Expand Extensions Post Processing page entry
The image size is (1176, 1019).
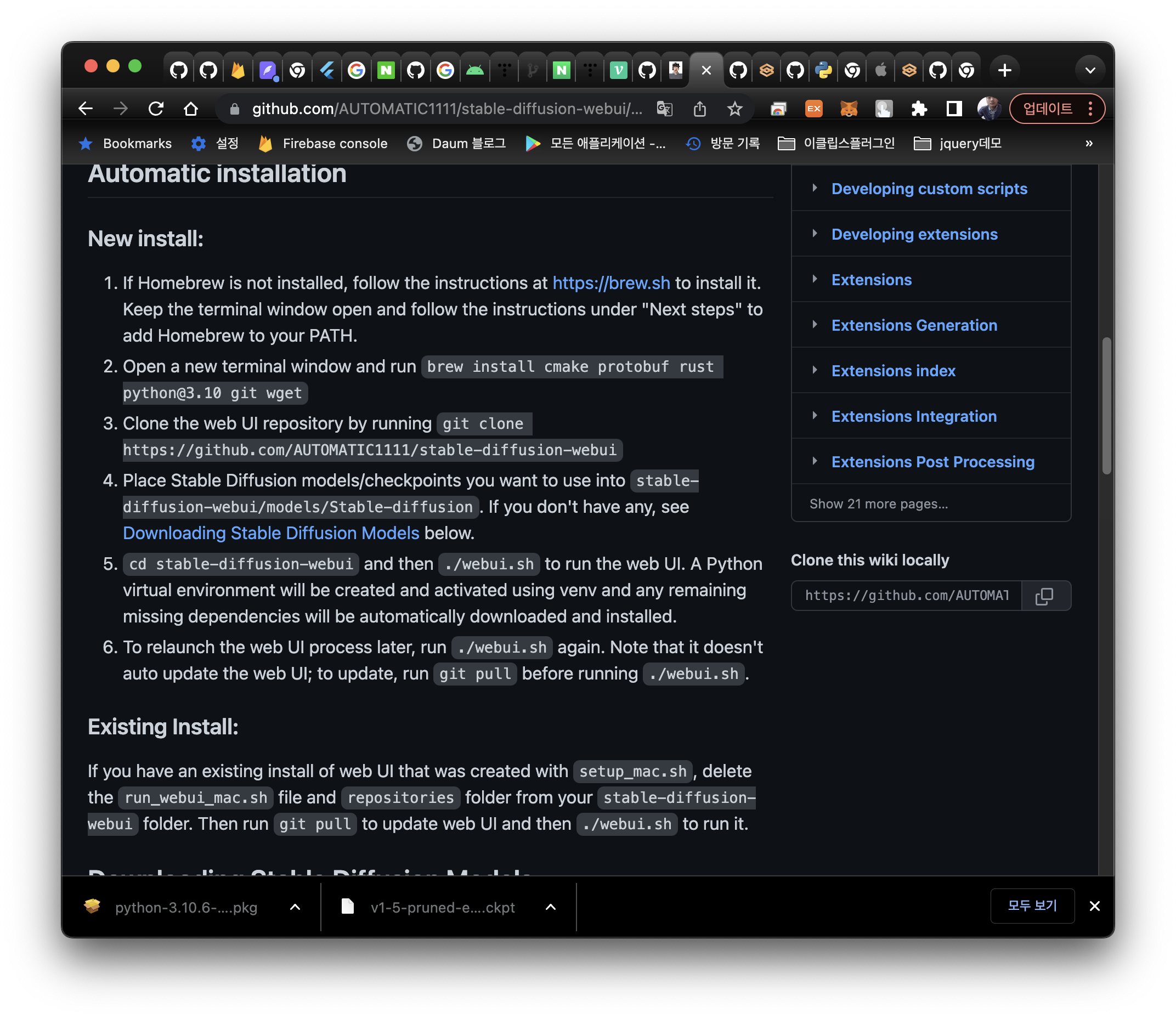coord(815,461)
